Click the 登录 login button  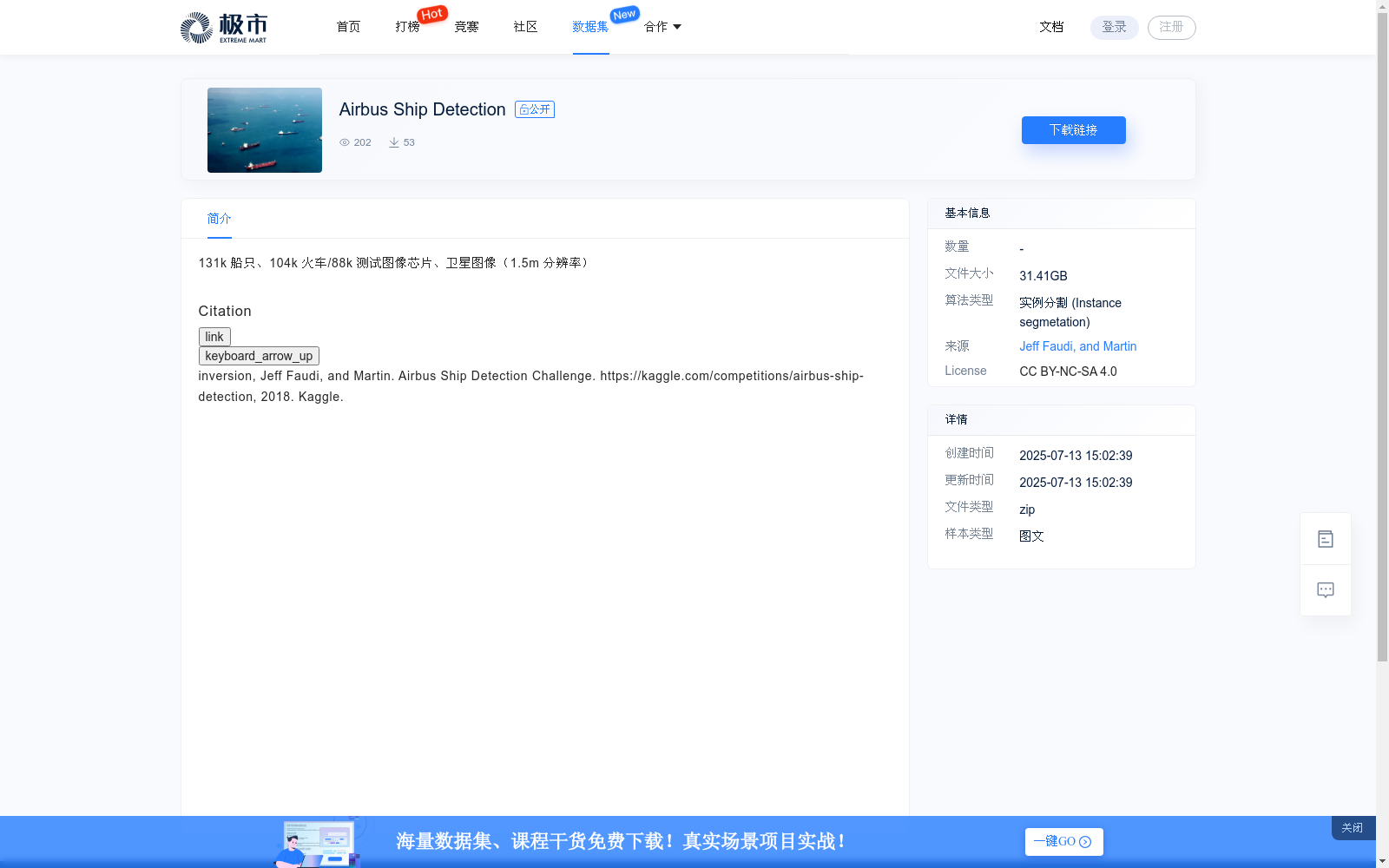1115,27
